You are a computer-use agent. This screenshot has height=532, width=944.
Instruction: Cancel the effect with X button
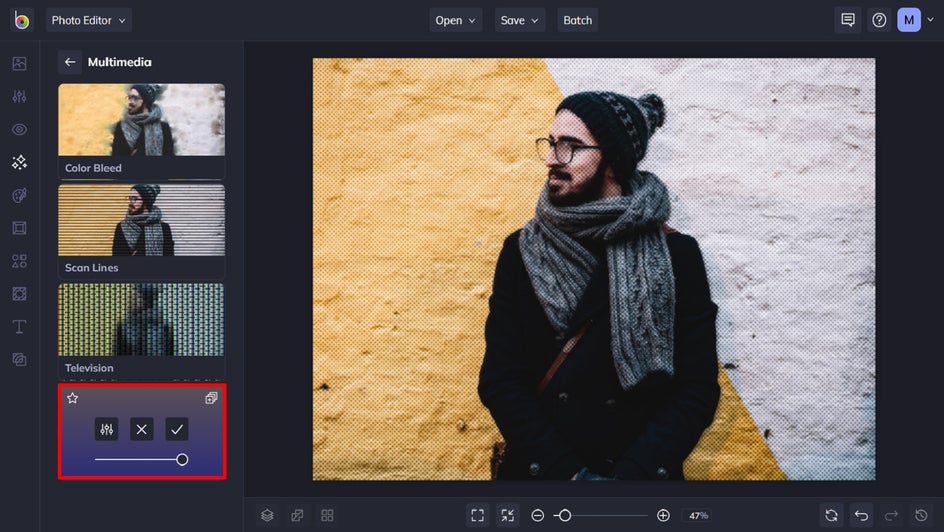[141, 429]
